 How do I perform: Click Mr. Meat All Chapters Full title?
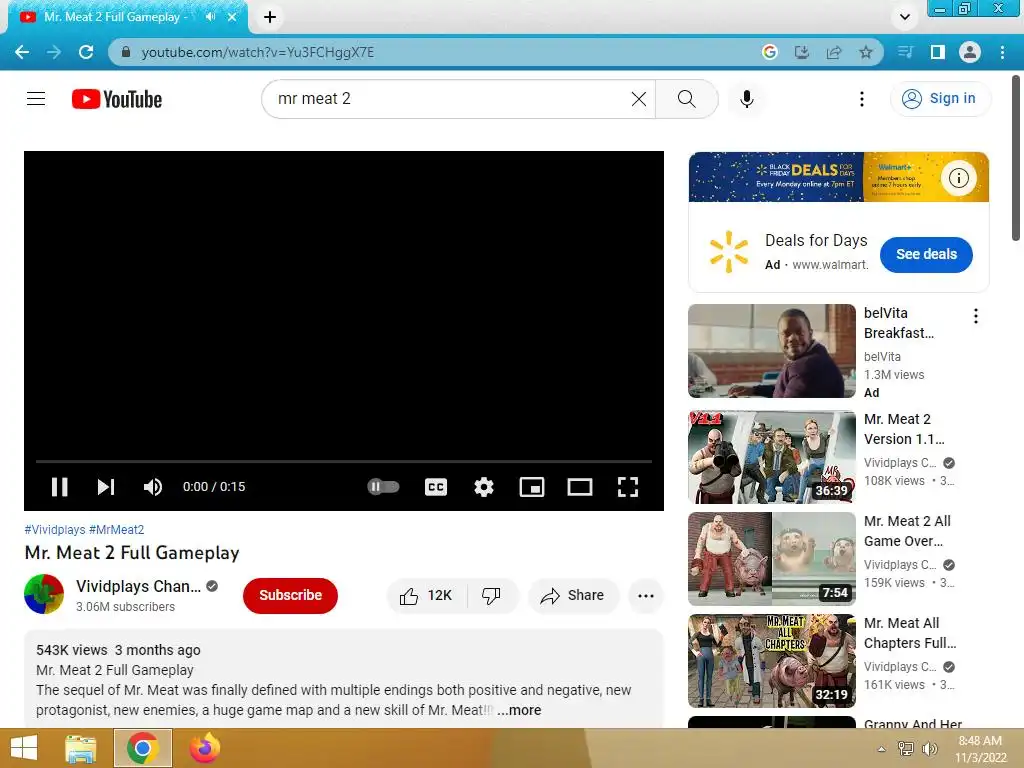[910, 633]
